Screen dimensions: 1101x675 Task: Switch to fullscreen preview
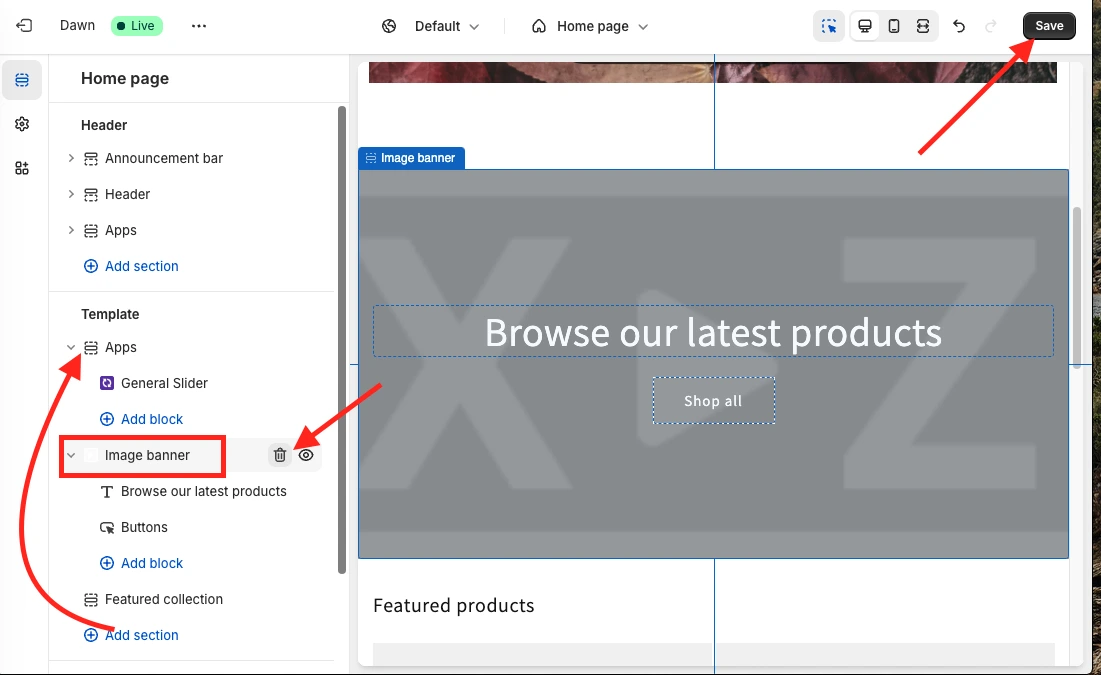click(923, 26)
